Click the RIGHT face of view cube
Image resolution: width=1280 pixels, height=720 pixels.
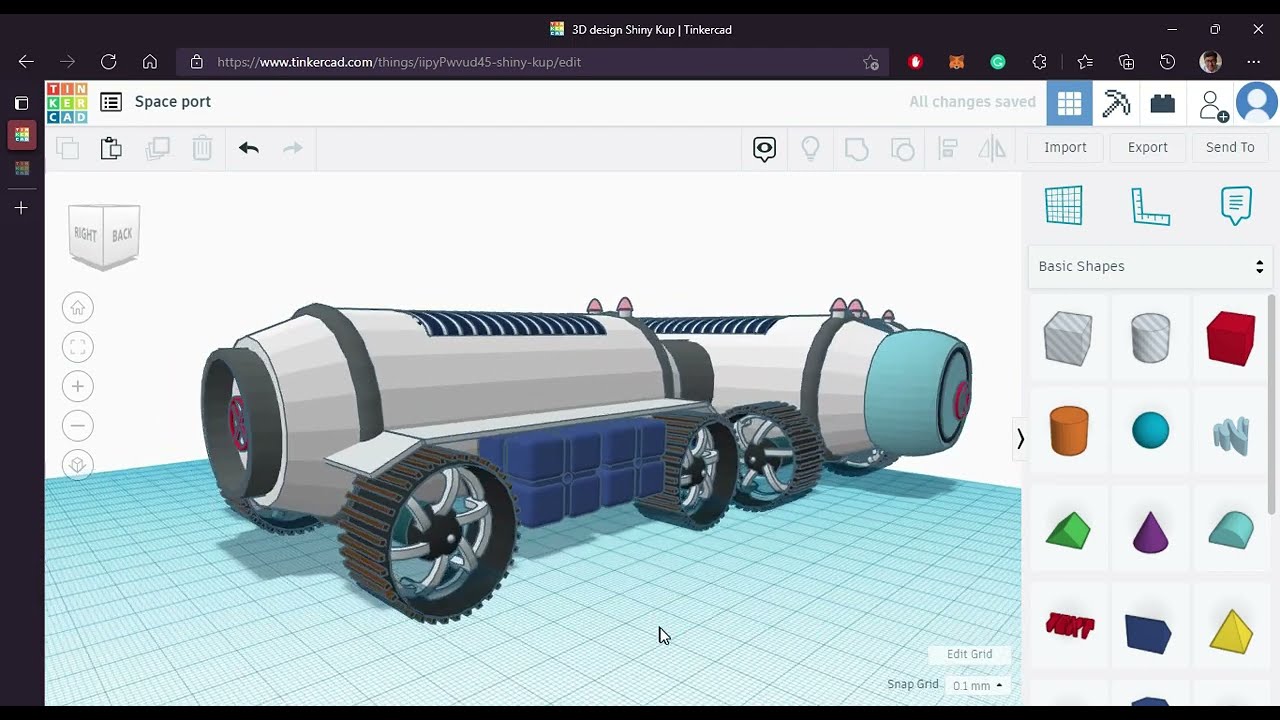click(86, 234)
